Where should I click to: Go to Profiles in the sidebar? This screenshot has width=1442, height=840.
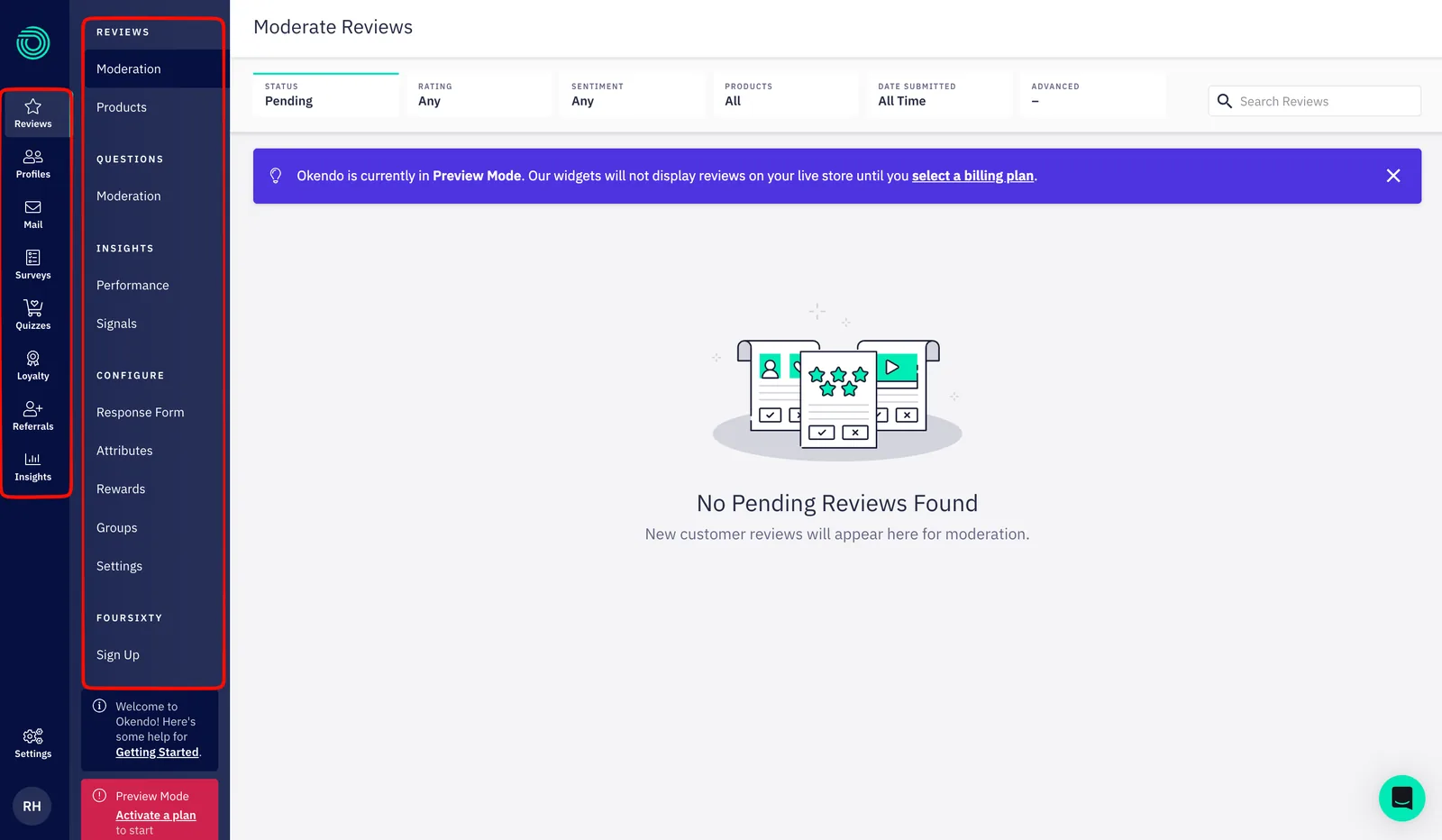coord(33,164)
